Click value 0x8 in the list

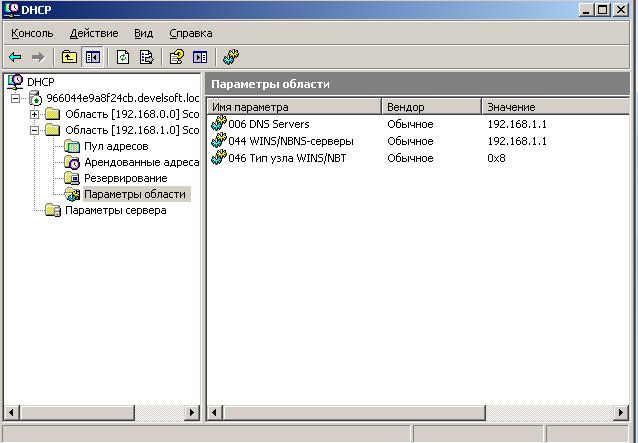pyautogui.click(x=496, y=158)
